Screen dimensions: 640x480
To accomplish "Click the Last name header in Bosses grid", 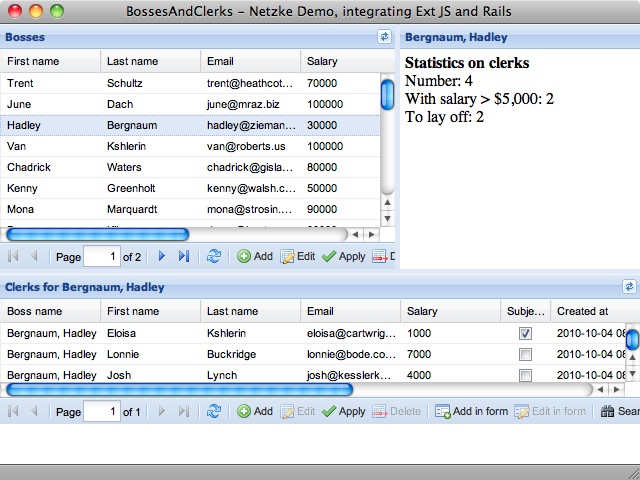I will [150, 61].
